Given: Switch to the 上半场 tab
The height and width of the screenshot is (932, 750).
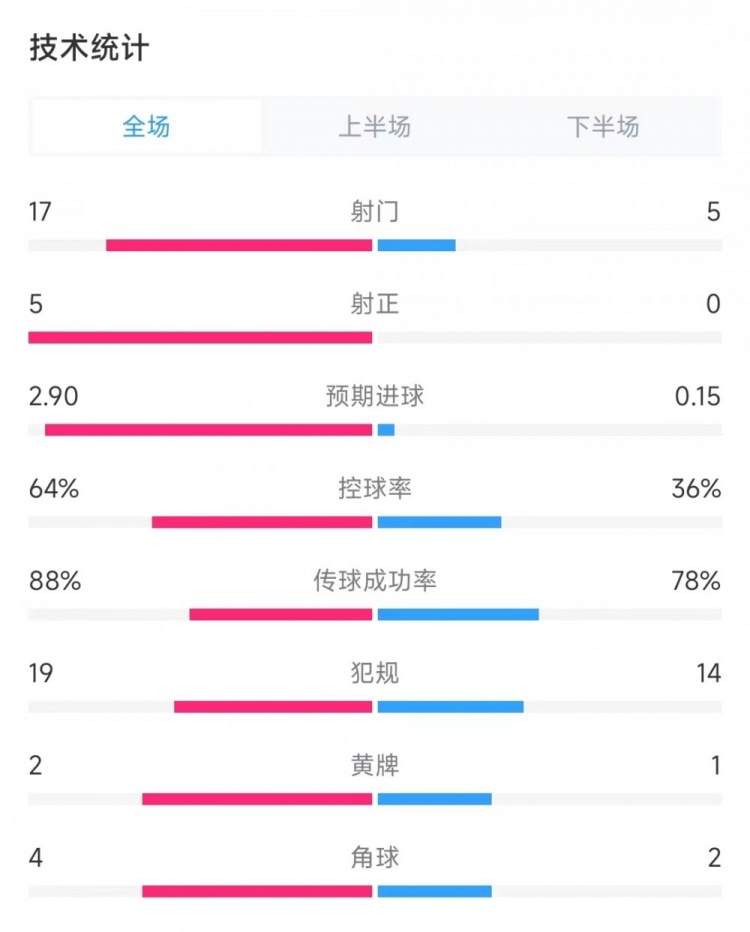Looking at the screenshot, I should (x=375, y=127).
